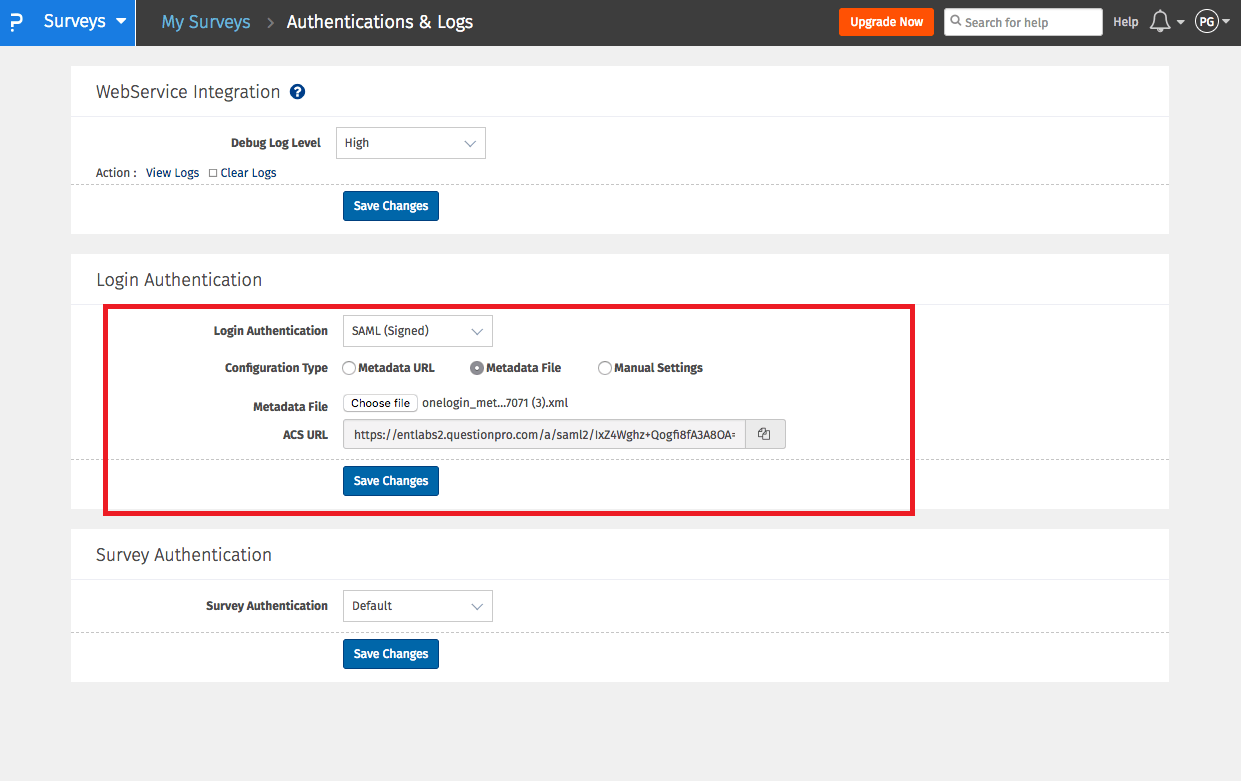Select the Manual Settings radio option

pos(605,368)
